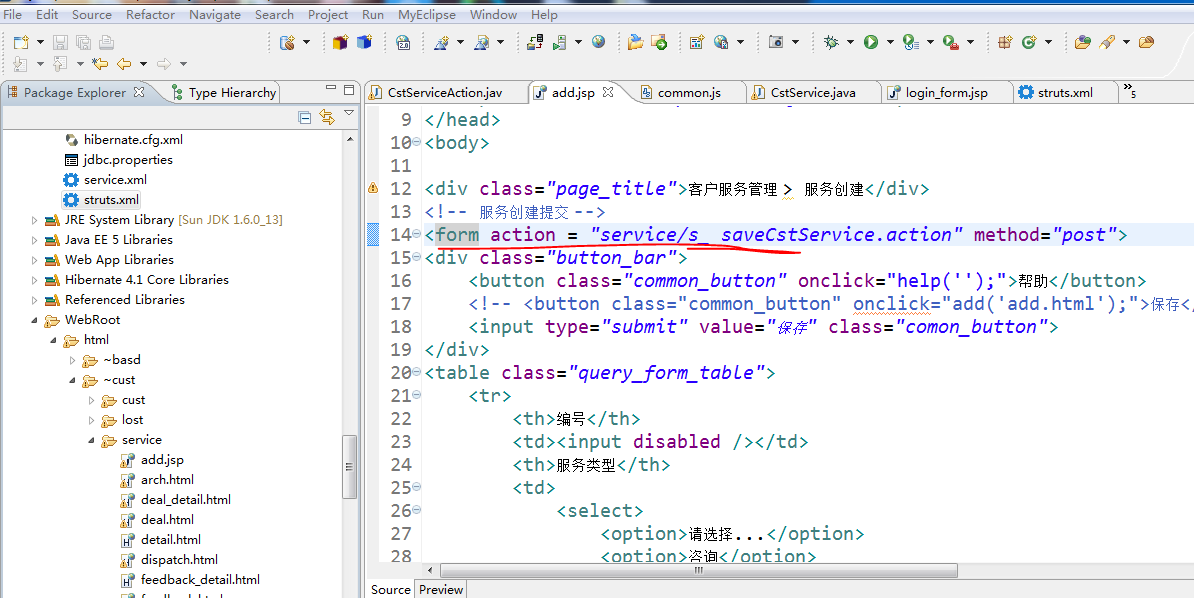Expand the lost folder
1194x598 pixels.
[x=91, y=421]
